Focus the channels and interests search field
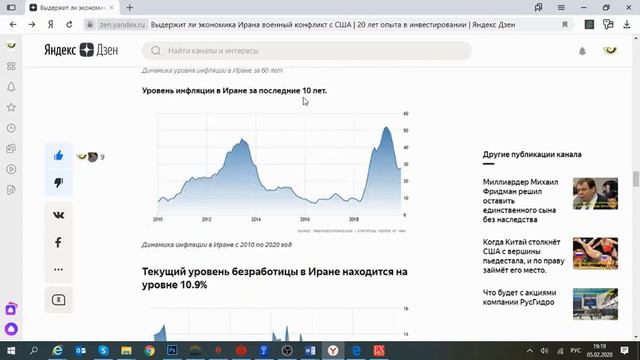 307,51
